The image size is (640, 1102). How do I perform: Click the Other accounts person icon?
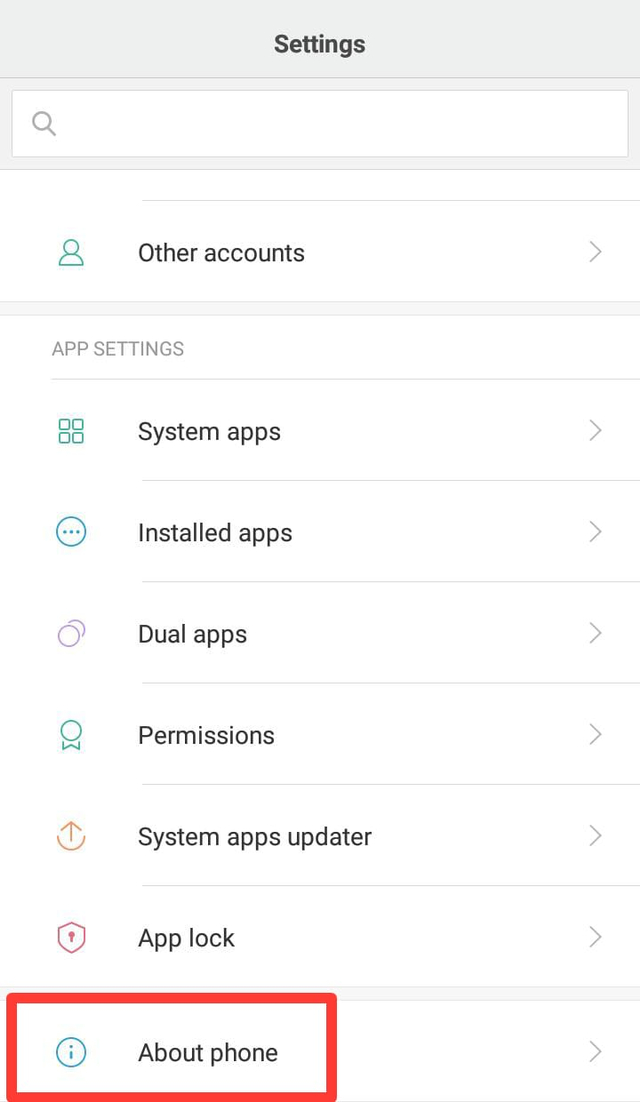(x=71, y=252)
